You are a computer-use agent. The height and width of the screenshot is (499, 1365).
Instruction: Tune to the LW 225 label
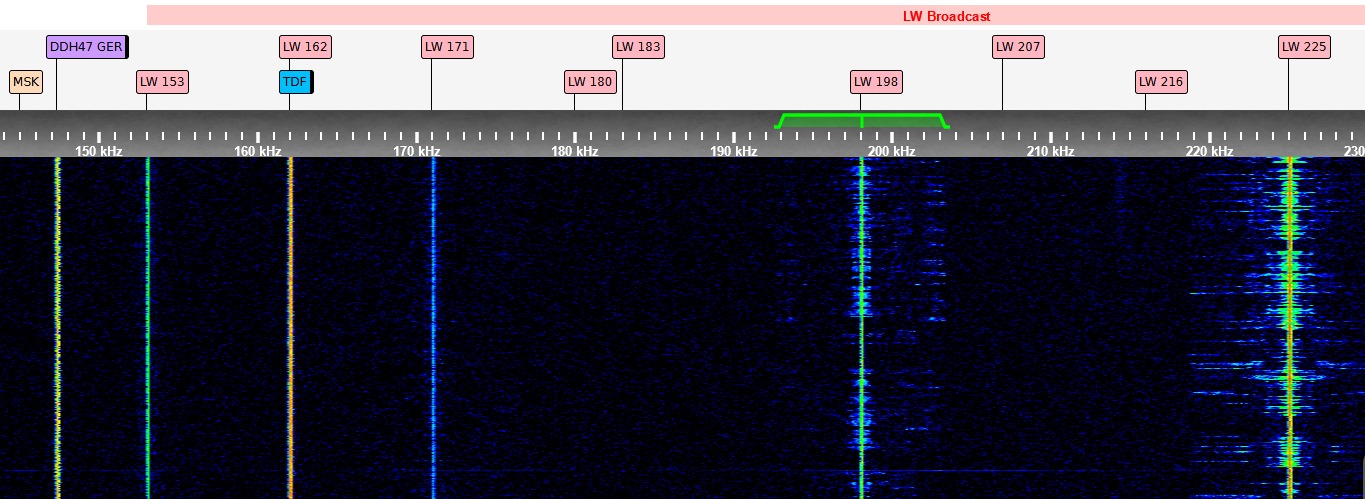1304,47
